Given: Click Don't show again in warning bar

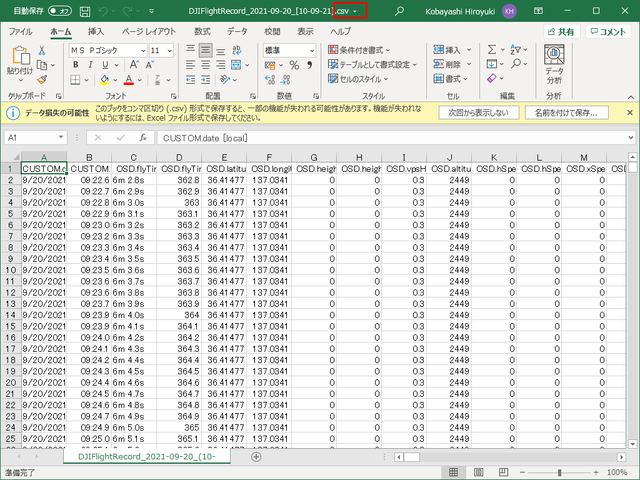Looking at the screenshot, I should point(479,113).
